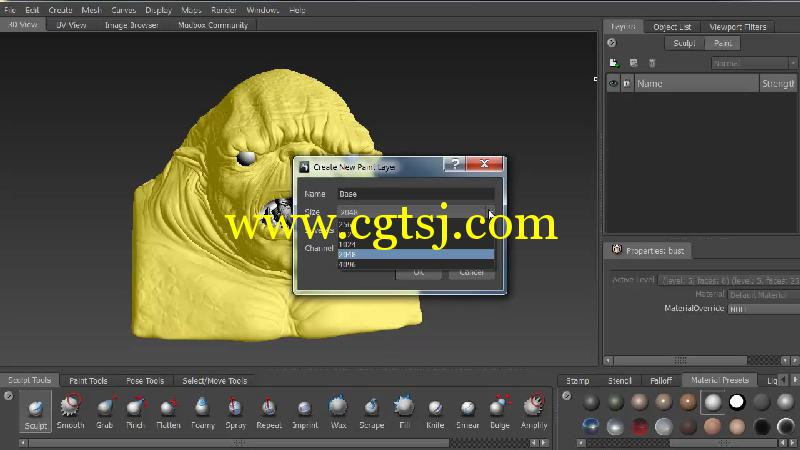The height and width of the screenshot is (450, 800).
Task: Select the white flat material preset
Action: (737, 402)
